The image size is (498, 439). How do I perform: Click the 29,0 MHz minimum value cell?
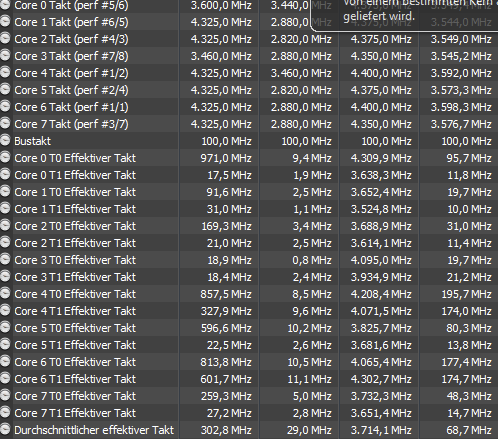click(x=309, y=430)
